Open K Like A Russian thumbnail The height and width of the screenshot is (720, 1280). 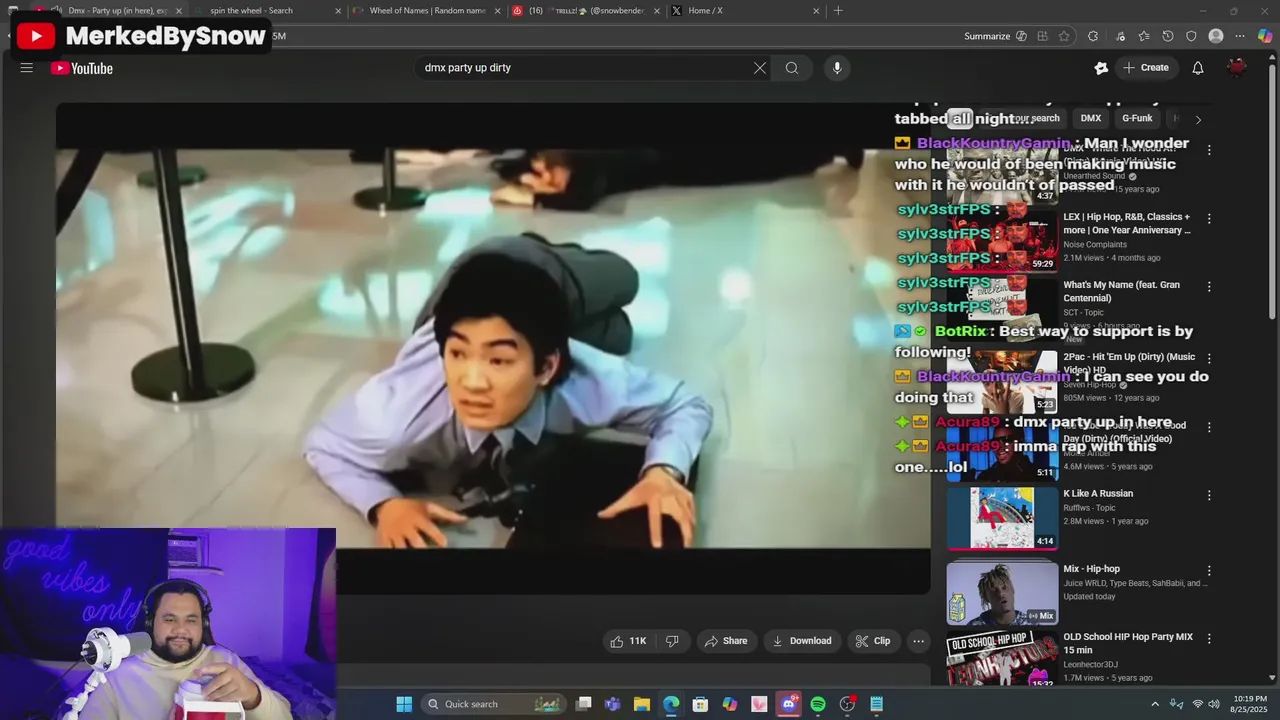1002,518
